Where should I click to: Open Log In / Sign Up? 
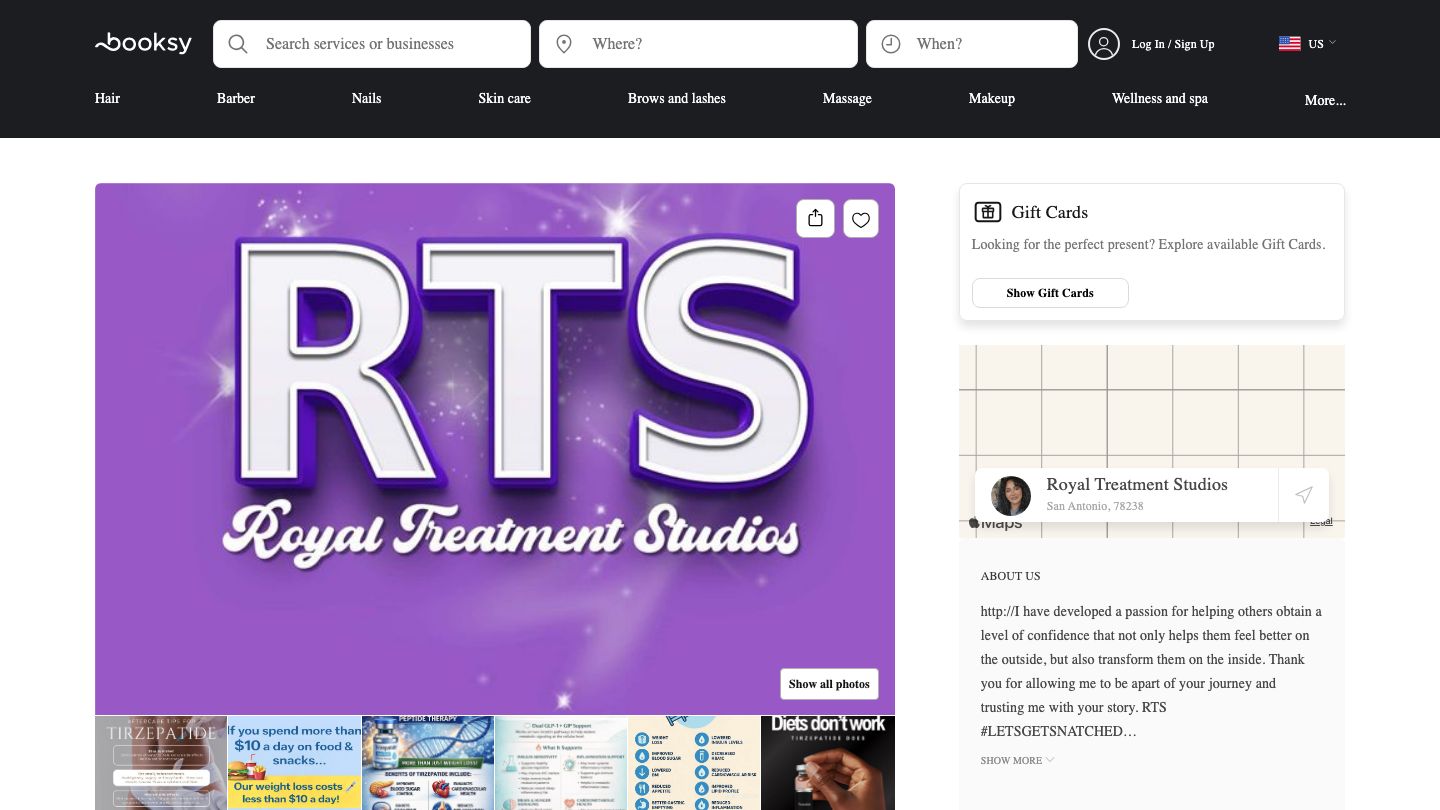tap(1172, 44)
